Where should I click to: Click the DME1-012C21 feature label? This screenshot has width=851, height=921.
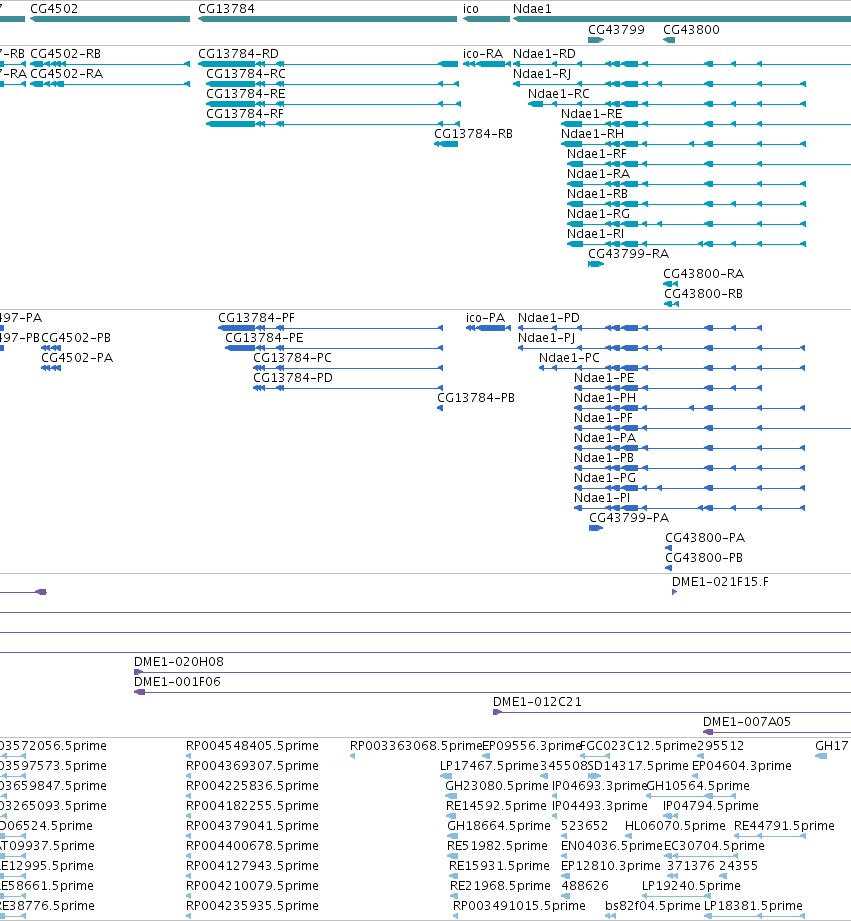537,701
